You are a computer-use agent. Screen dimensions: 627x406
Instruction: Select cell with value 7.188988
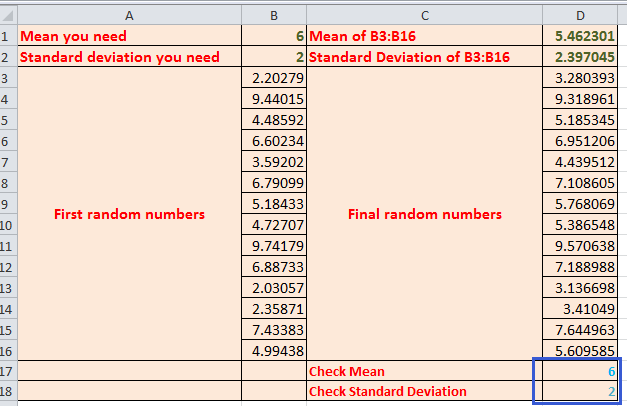[x=580, y=266]
